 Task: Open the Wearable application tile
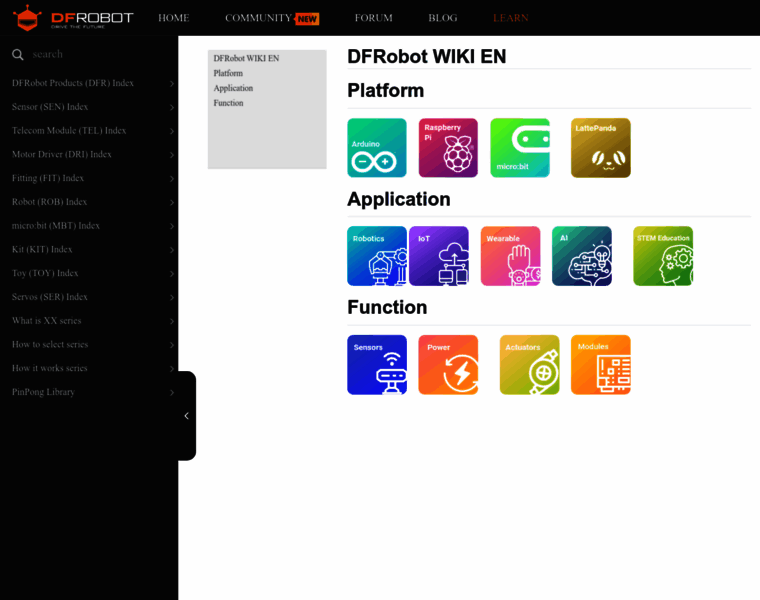coord(510,256)
